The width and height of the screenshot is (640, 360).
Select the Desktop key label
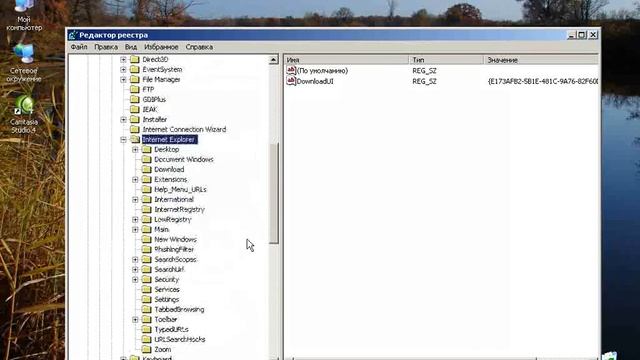point(167,149)
